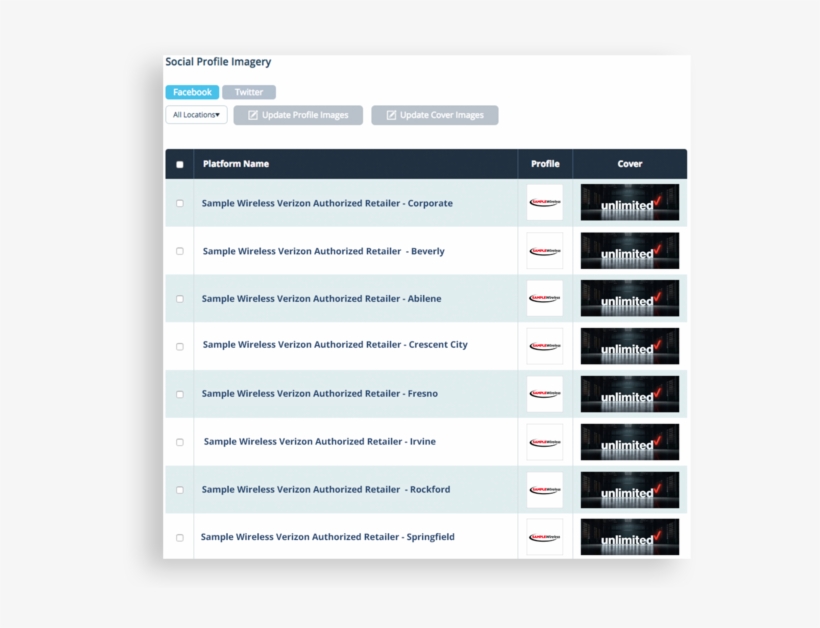Image resolution: width=820 pixels, height=628 pixels.
Task: Click the Corporate row profile logo
Action: click(545, 202)
